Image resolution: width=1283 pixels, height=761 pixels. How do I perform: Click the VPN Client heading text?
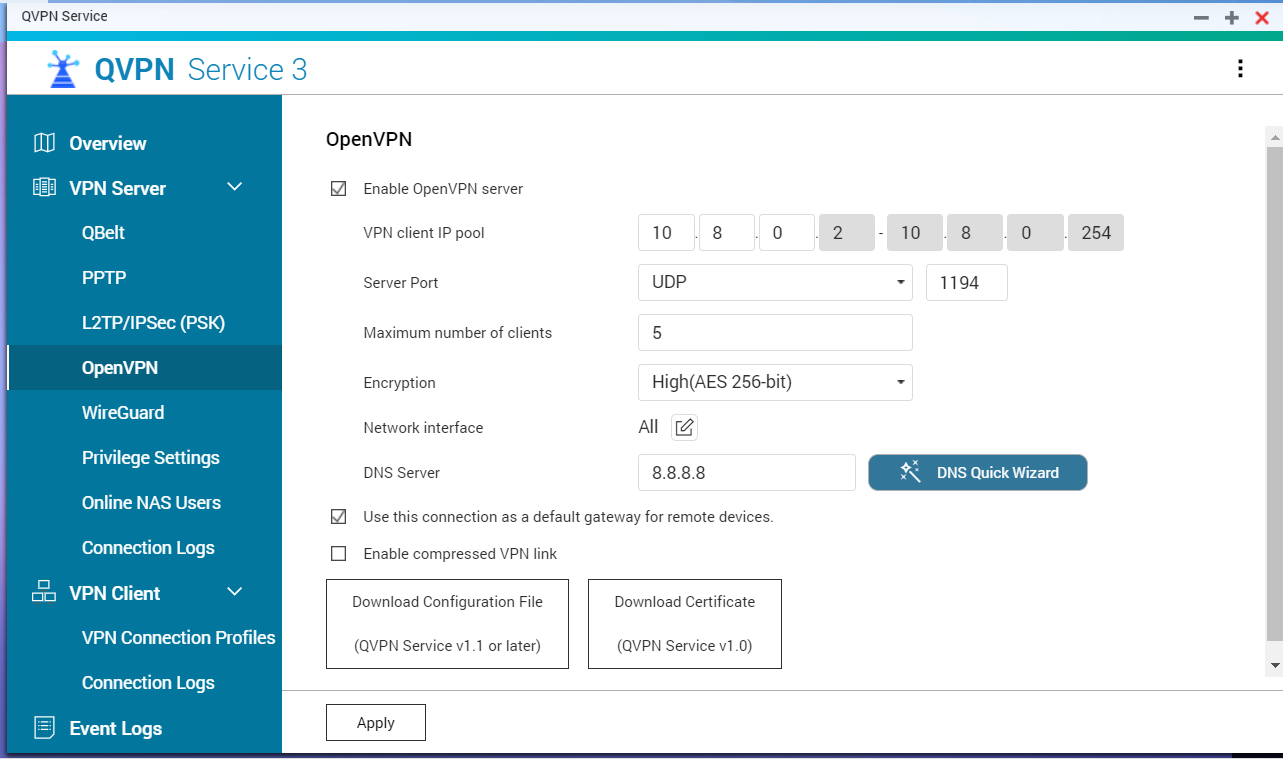(114, 593)
